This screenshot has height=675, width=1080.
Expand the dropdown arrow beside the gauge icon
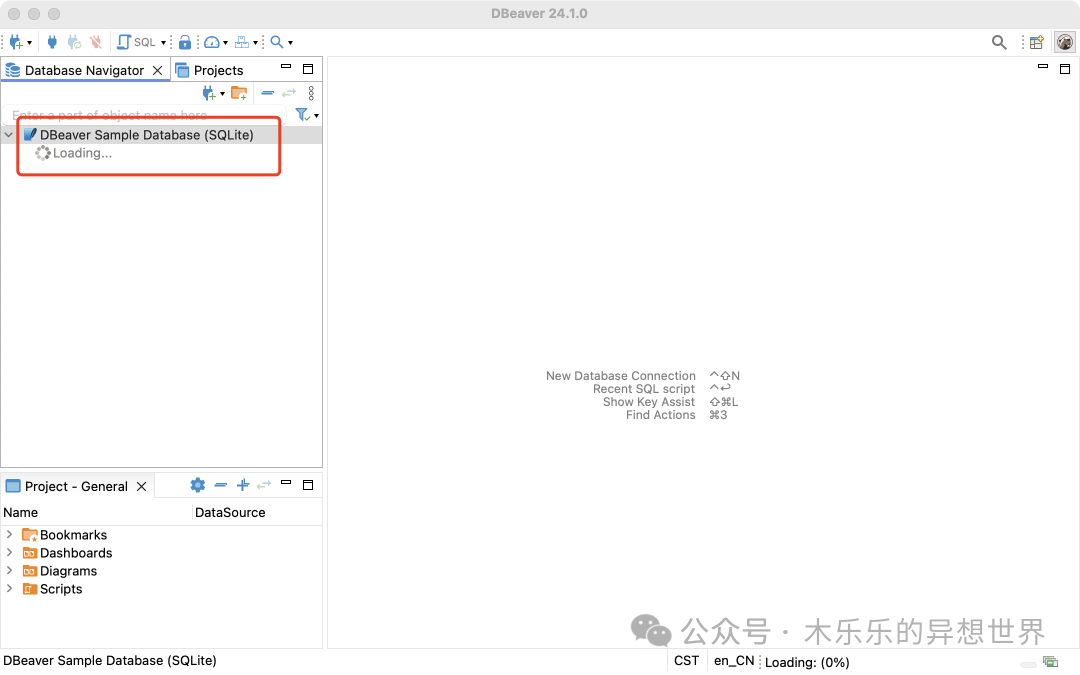[x=225, y=43]
